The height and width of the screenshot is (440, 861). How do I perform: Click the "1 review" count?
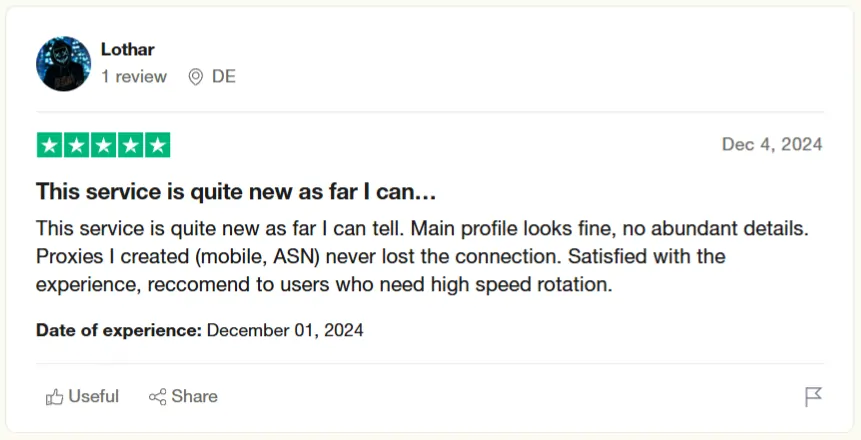(x=134, y=77)
